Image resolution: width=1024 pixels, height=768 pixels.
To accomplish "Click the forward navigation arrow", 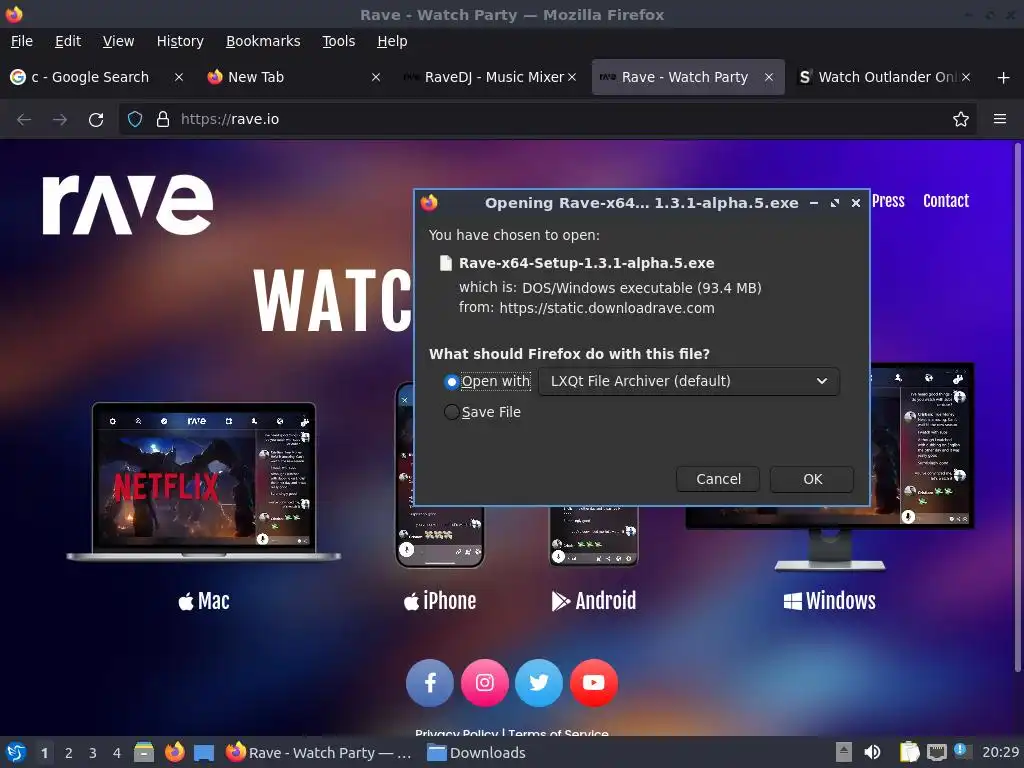I will tap(60, 120).
